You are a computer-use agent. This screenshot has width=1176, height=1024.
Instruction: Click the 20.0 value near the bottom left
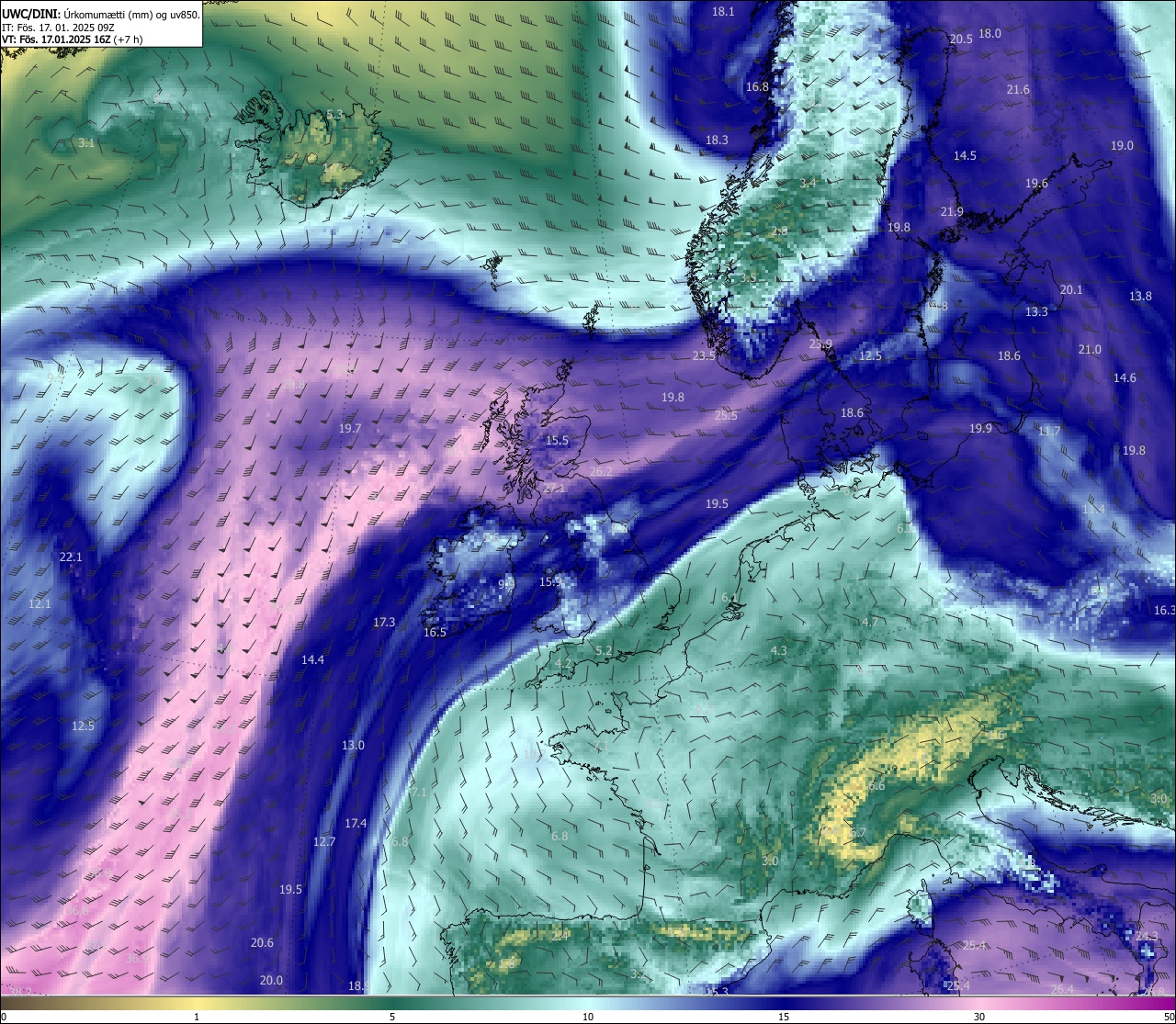click(271, 980)
